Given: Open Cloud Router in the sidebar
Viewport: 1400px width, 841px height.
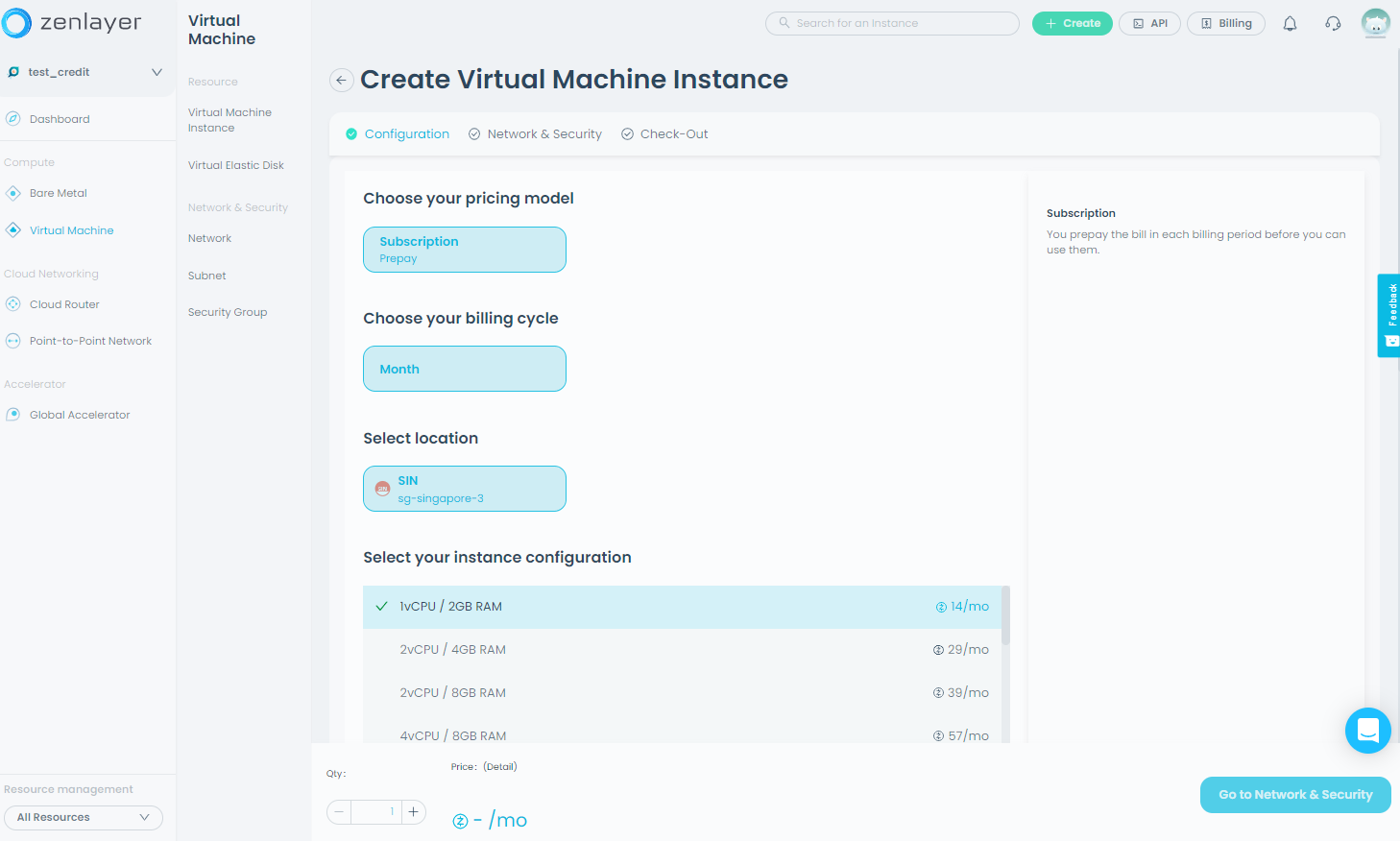Looking at the screenshot, I should (64, 304).
